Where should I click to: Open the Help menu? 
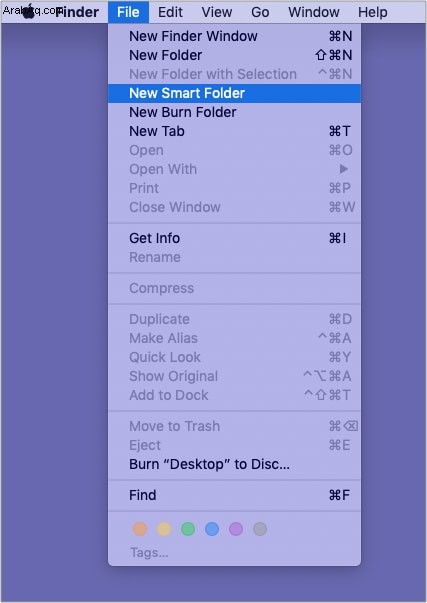pyautogui.click(x=372, y=12)
